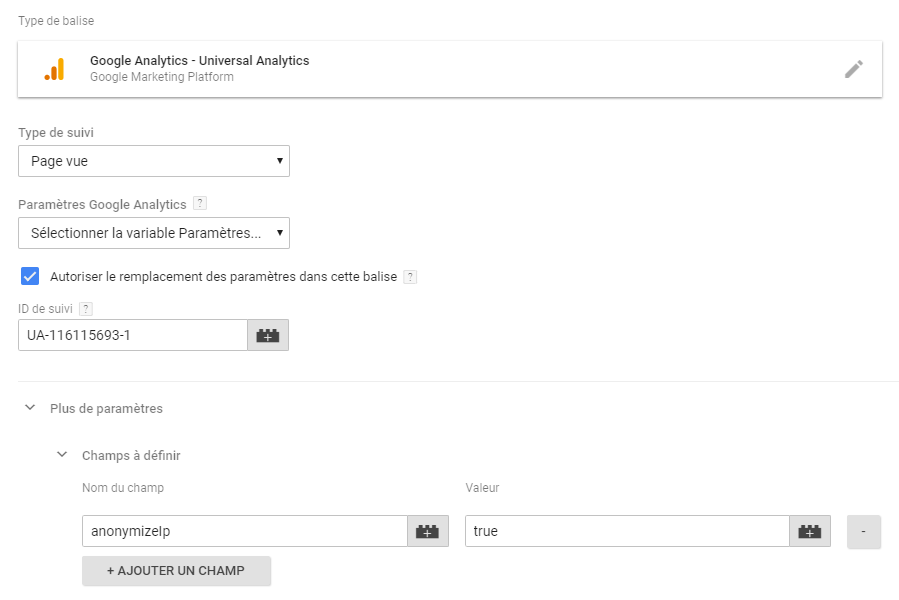Click the Valeur input containing true
The width and height of the screenshot is (899, 600).
click(x=627, y=531)
